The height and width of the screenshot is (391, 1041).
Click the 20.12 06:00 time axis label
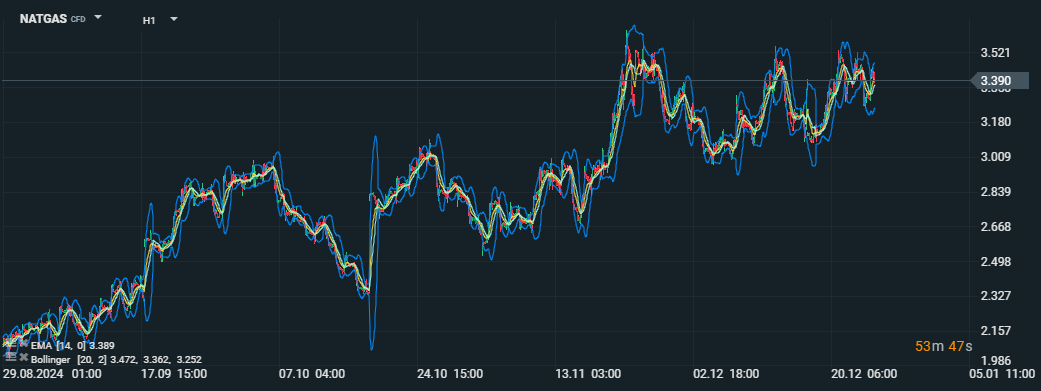pyautogui.click(x=865, y=374)
